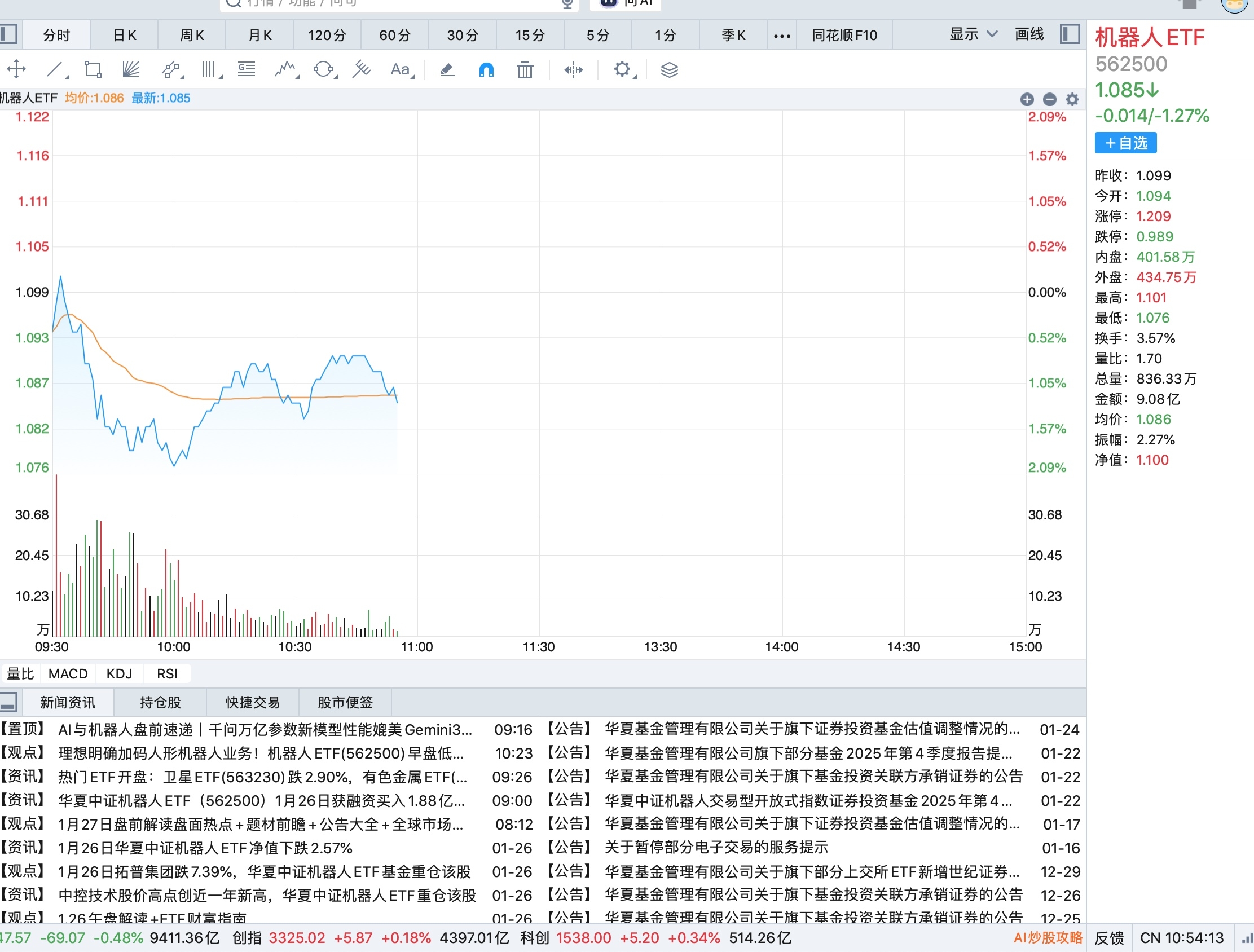
Task: Expand the drawing settings gear dropdown
Action: (622, 70)
